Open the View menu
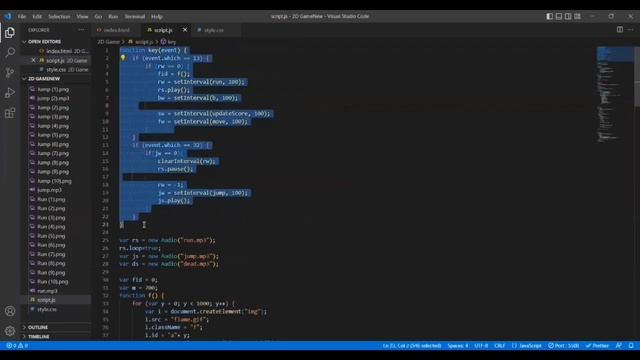 point(82,17)
